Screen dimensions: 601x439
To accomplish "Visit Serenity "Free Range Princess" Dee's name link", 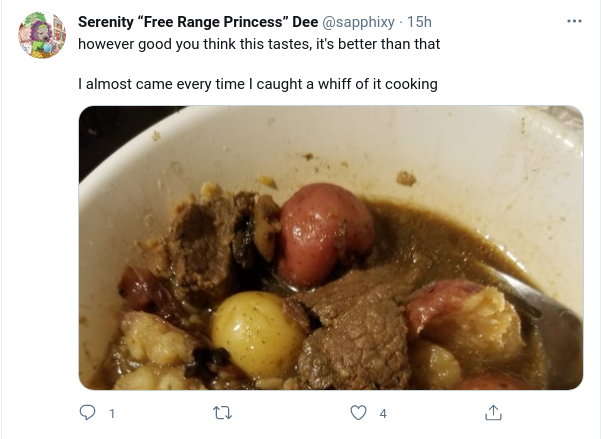I will click(x=198, y=22).
